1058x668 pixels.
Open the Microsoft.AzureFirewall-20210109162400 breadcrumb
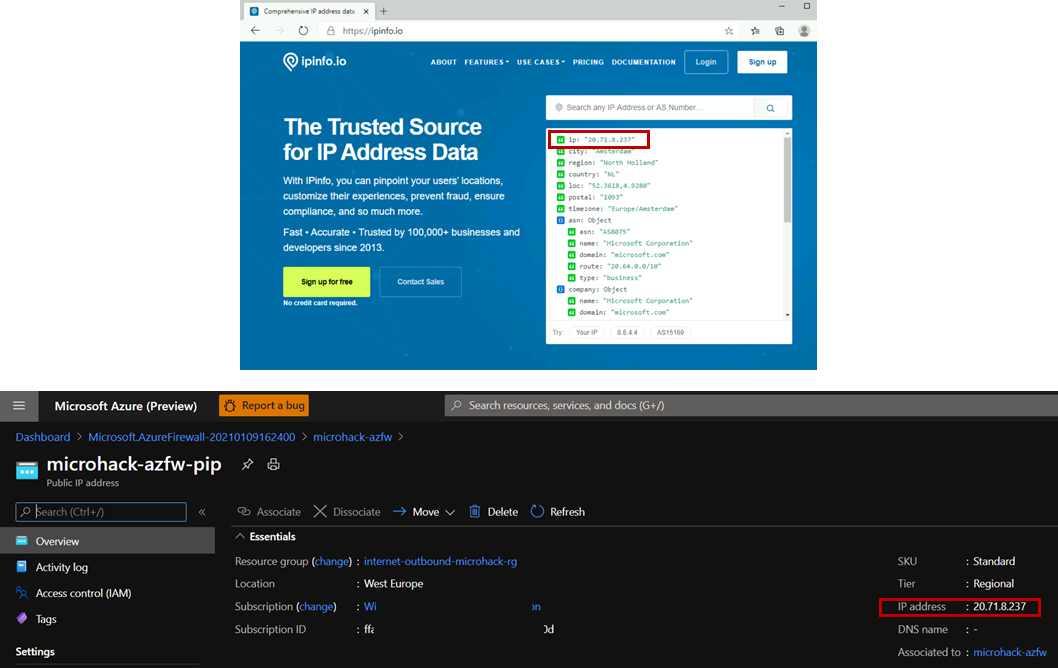[192, 437]
